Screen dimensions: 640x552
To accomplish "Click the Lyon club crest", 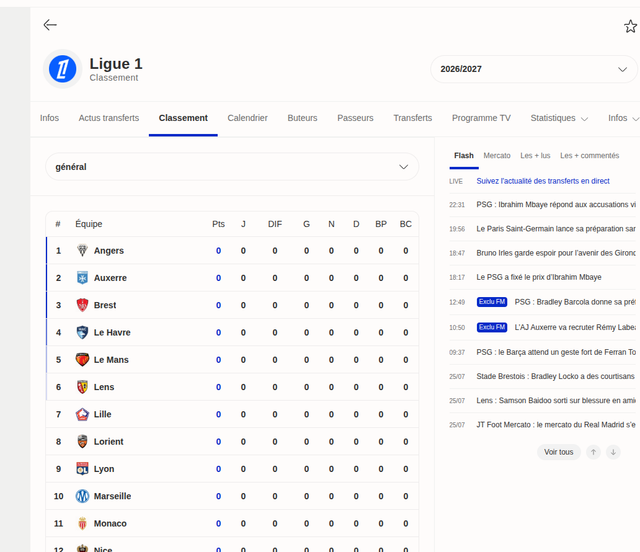I will click(x=82, y=469).
